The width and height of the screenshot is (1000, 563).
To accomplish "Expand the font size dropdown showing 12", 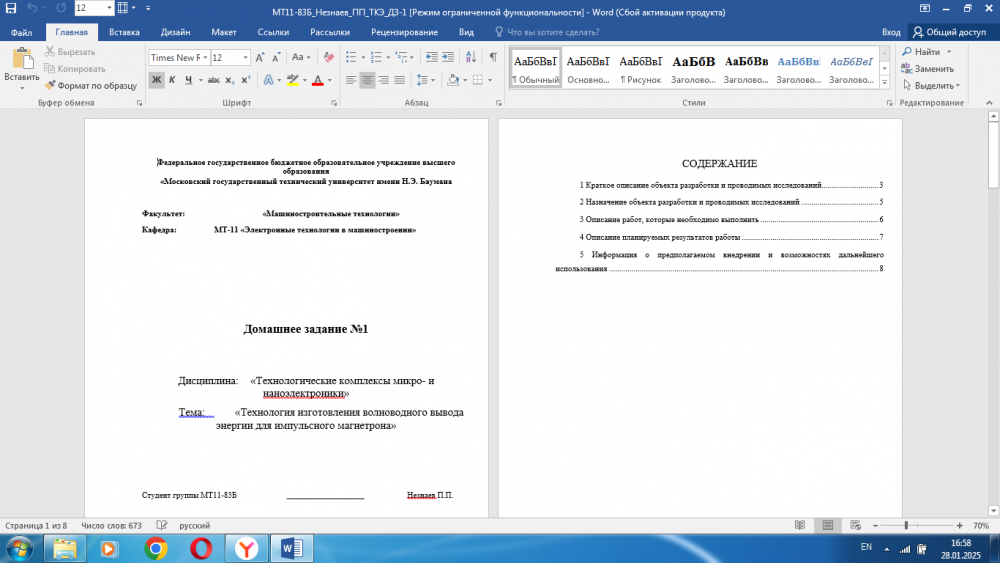I will coord(246,58).
